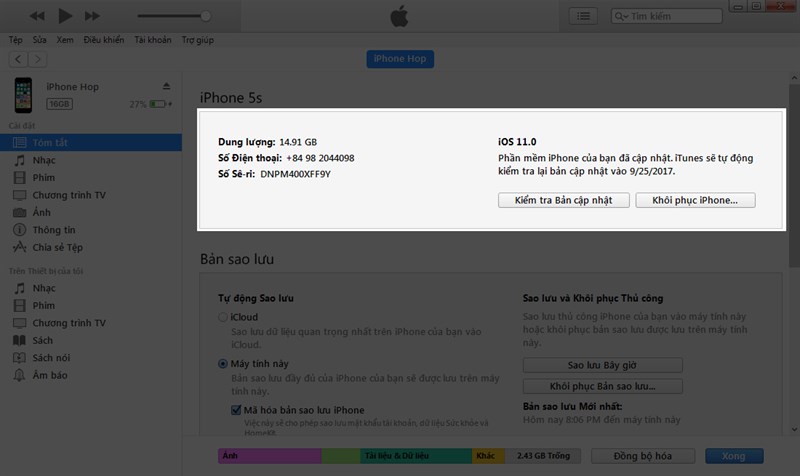This screenshot has height=476, width=800.
Task: Go forward with the right arrow
Action: pos(37,59)
